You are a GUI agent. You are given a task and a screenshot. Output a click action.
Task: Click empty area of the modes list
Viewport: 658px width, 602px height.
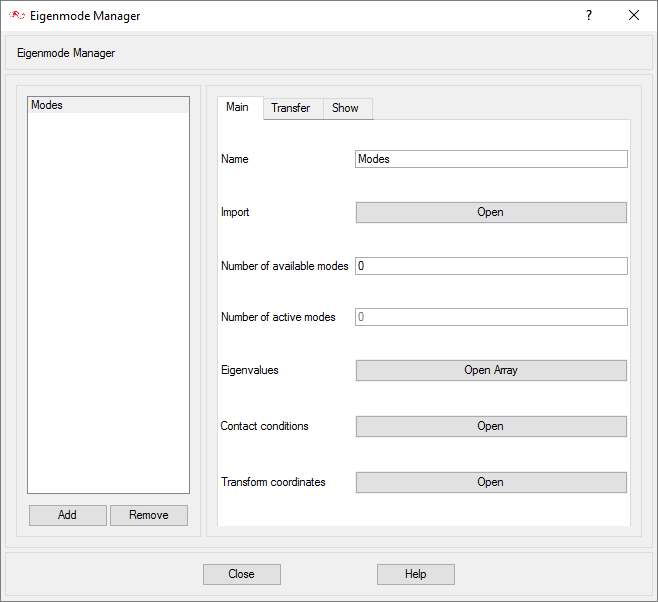[108, 300]
